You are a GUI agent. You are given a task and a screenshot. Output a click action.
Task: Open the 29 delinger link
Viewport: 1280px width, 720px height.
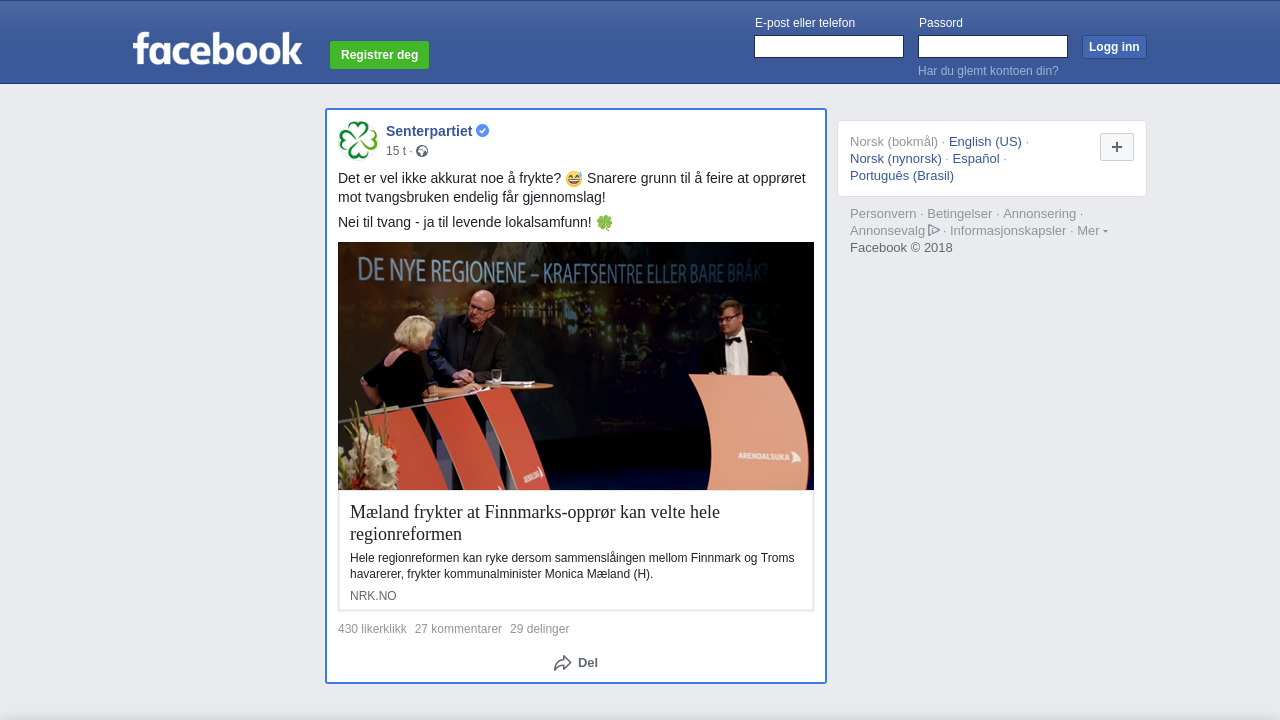pyautogui.click(x=539, y=629)
